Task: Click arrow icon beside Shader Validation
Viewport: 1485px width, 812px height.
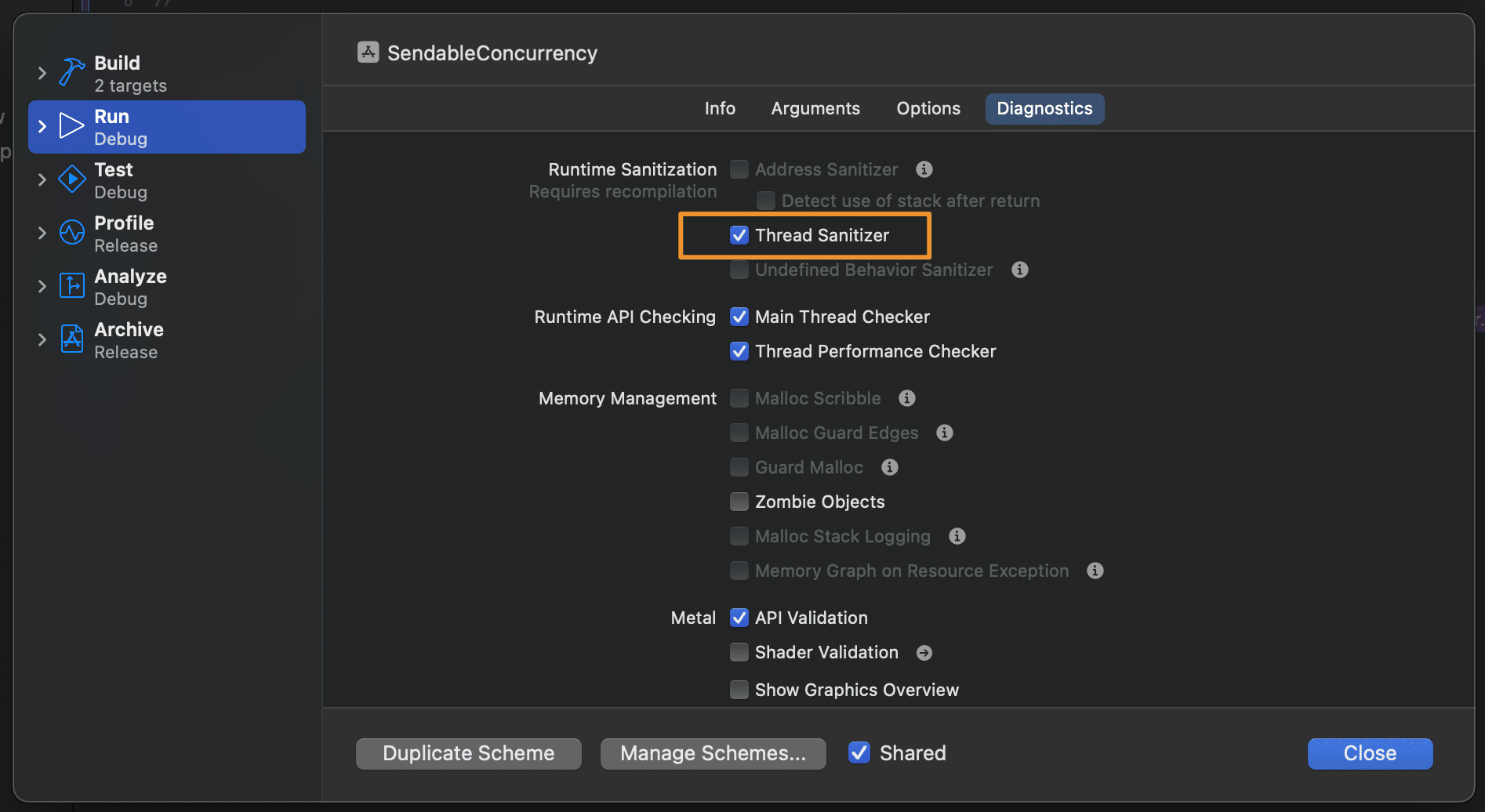Action: (924, 653)
